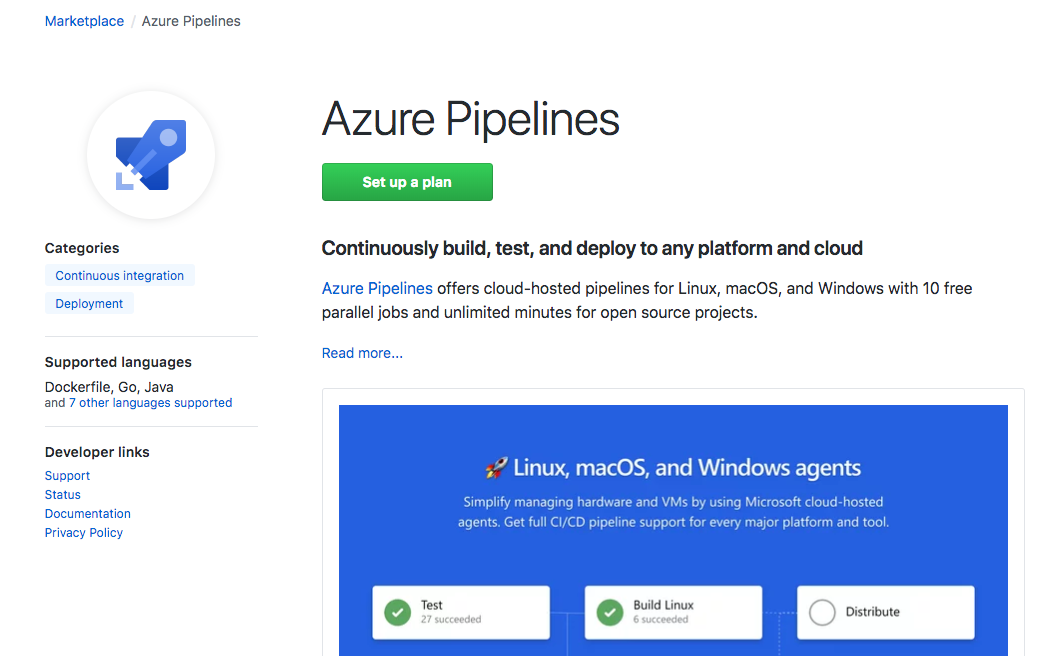This screenshot has height=656, width=1053.
Task: Click the empty Distribute status circle
Action: (822, 612)
